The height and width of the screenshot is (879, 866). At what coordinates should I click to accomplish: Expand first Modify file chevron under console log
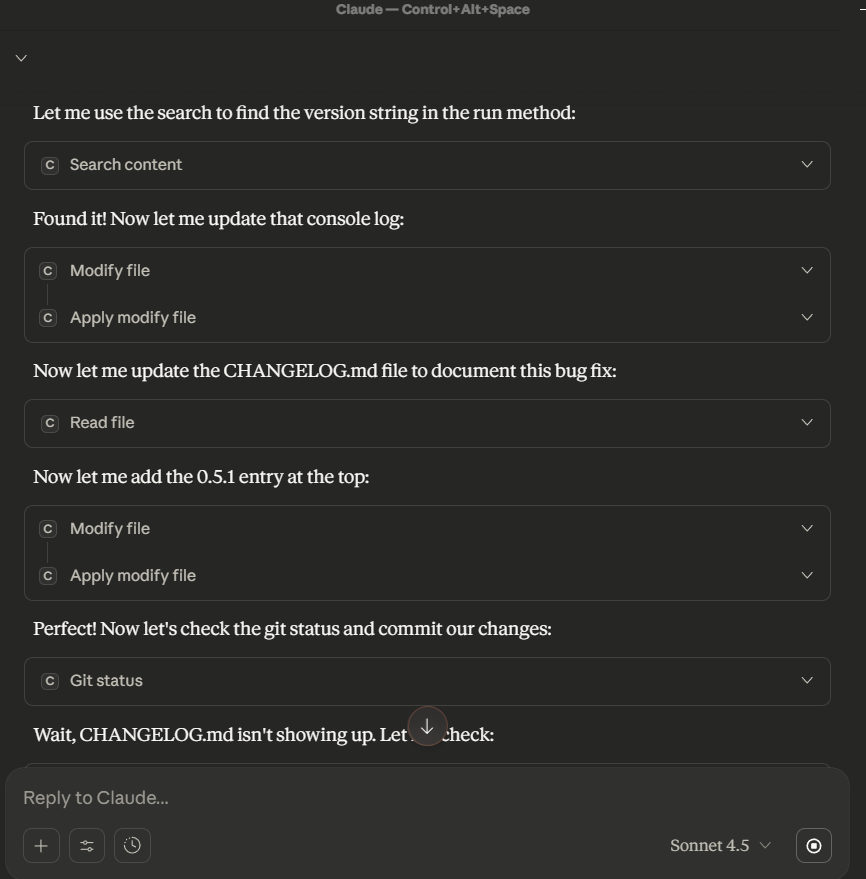[806, 271]
